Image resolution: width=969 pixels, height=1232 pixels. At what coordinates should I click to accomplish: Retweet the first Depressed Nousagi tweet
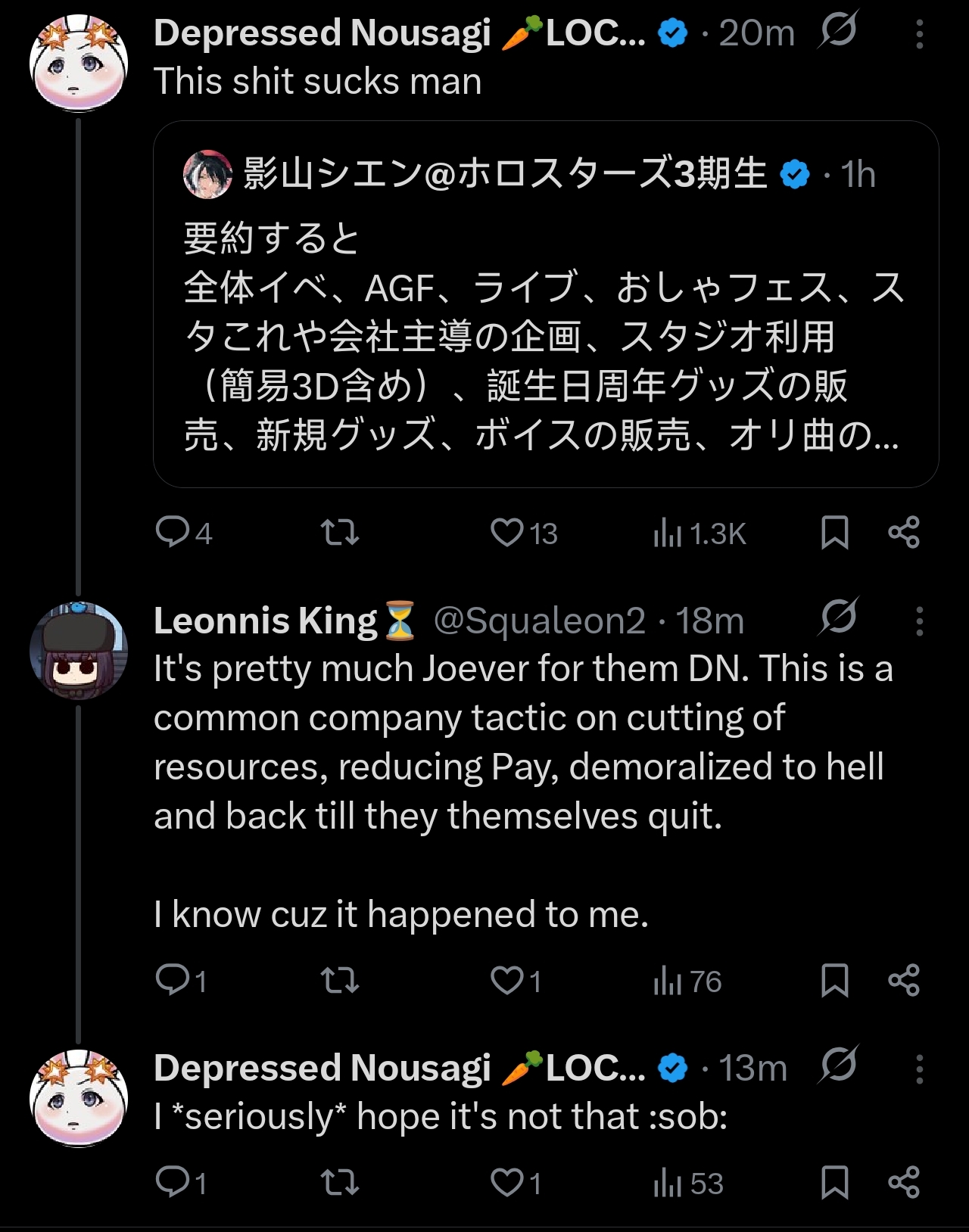(x=340, y=532)
